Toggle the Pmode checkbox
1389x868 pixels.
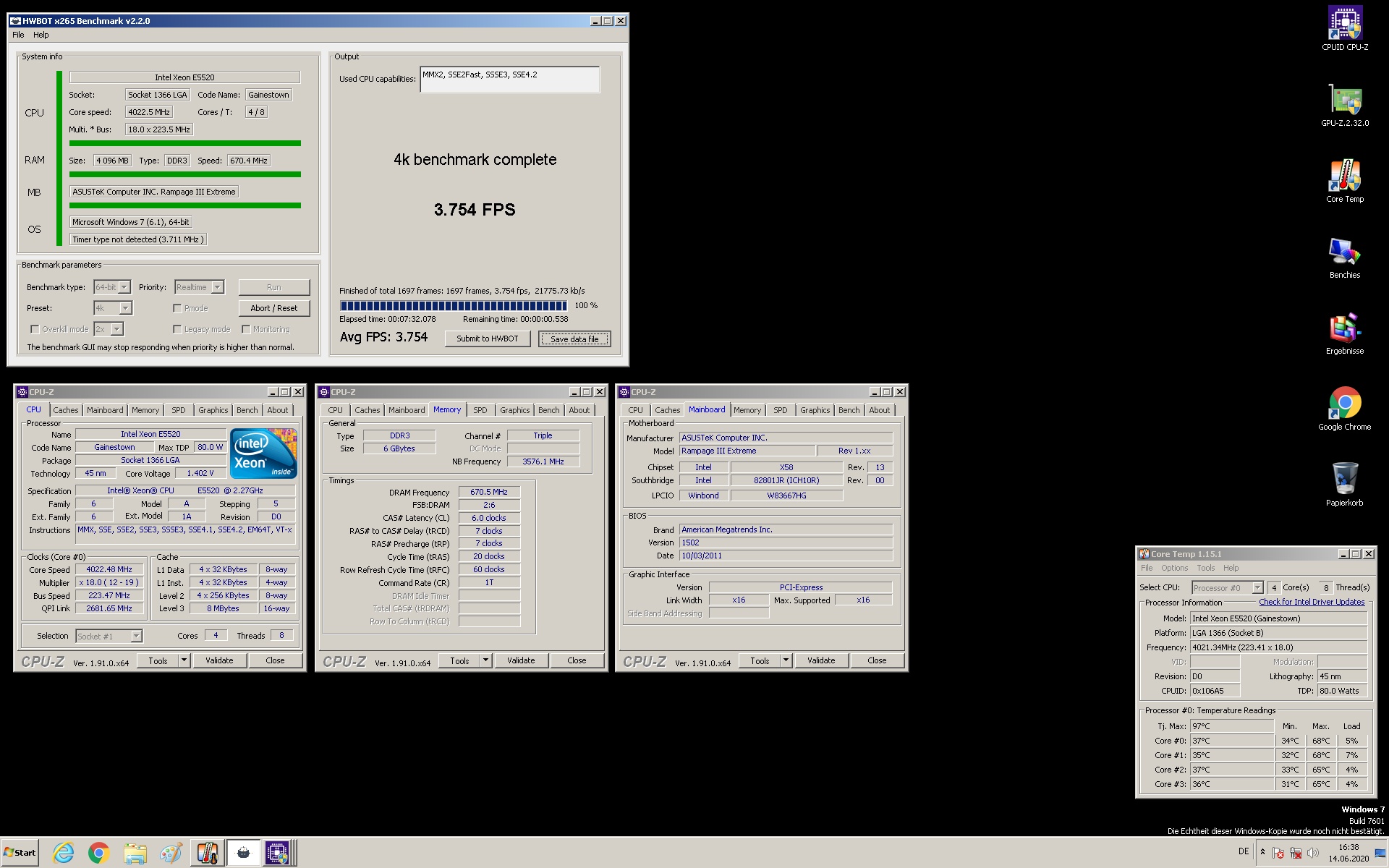click(177, 308)
